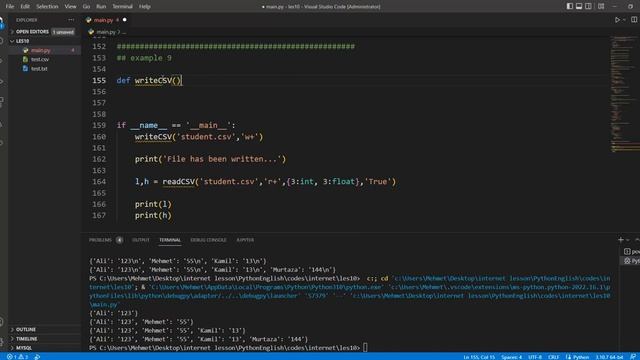Viewport: 640px width, 360px height.
Task: Place cursor on line 155 def writeCSV()
Action: (149, 80)
